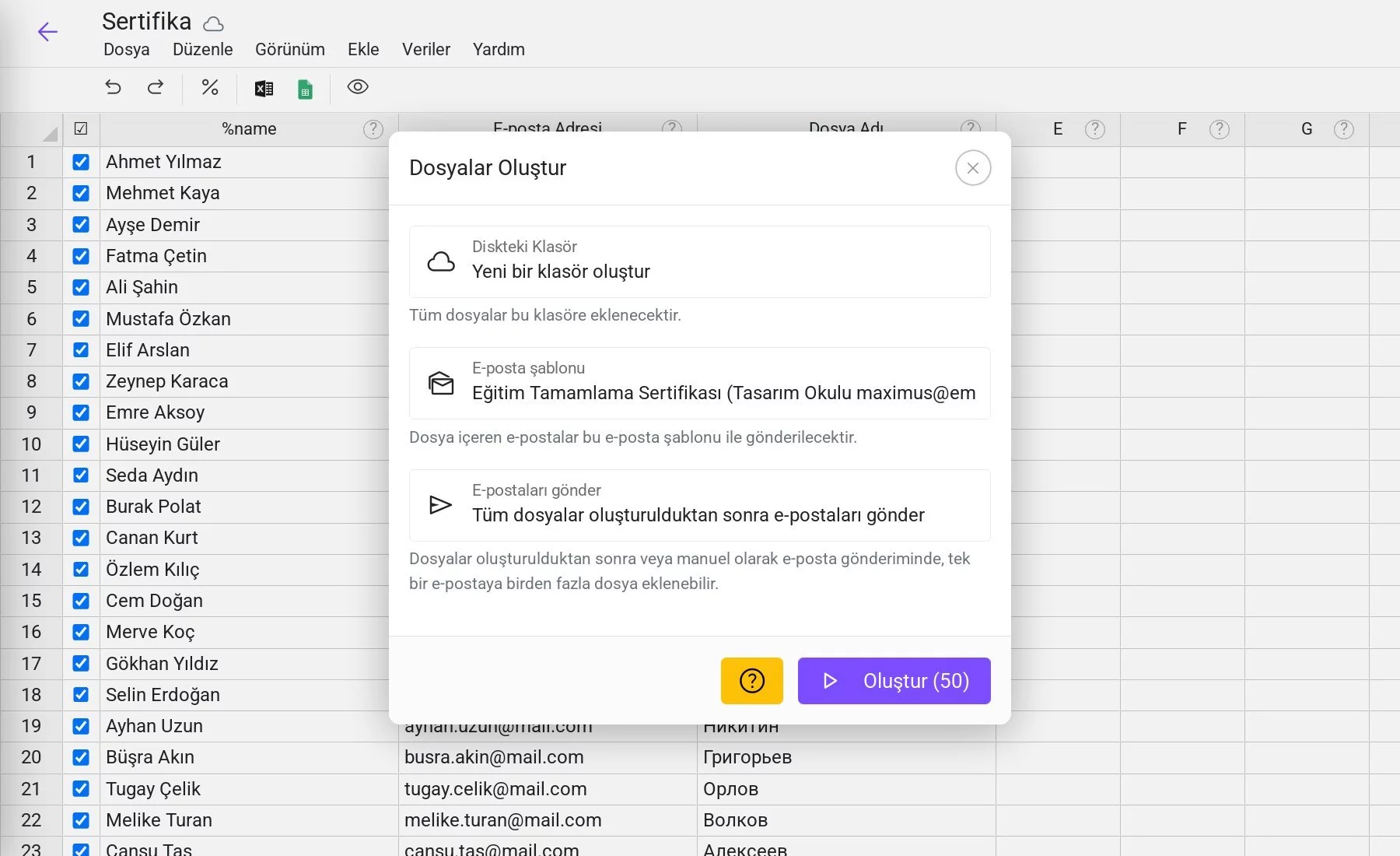This screenshot has height=856, width=1400.
Task: Uncheck the row for Fatma Çetin
Action: (x=81, y=256)
